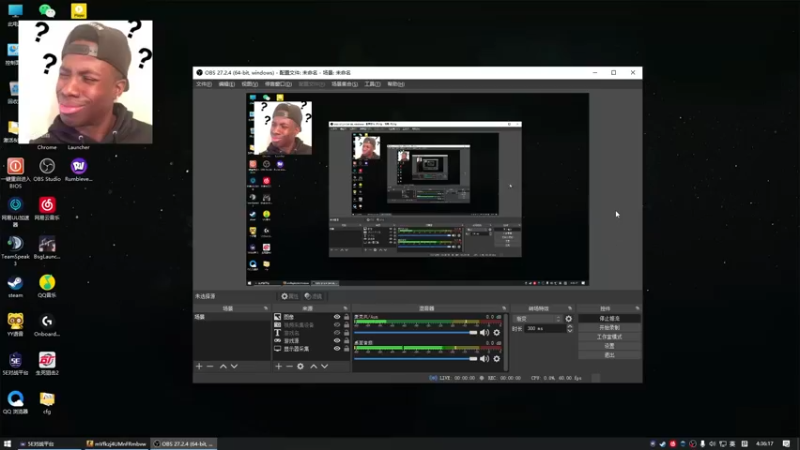Mute the 桌面音频 audio channel

click(x=484, y=359)
